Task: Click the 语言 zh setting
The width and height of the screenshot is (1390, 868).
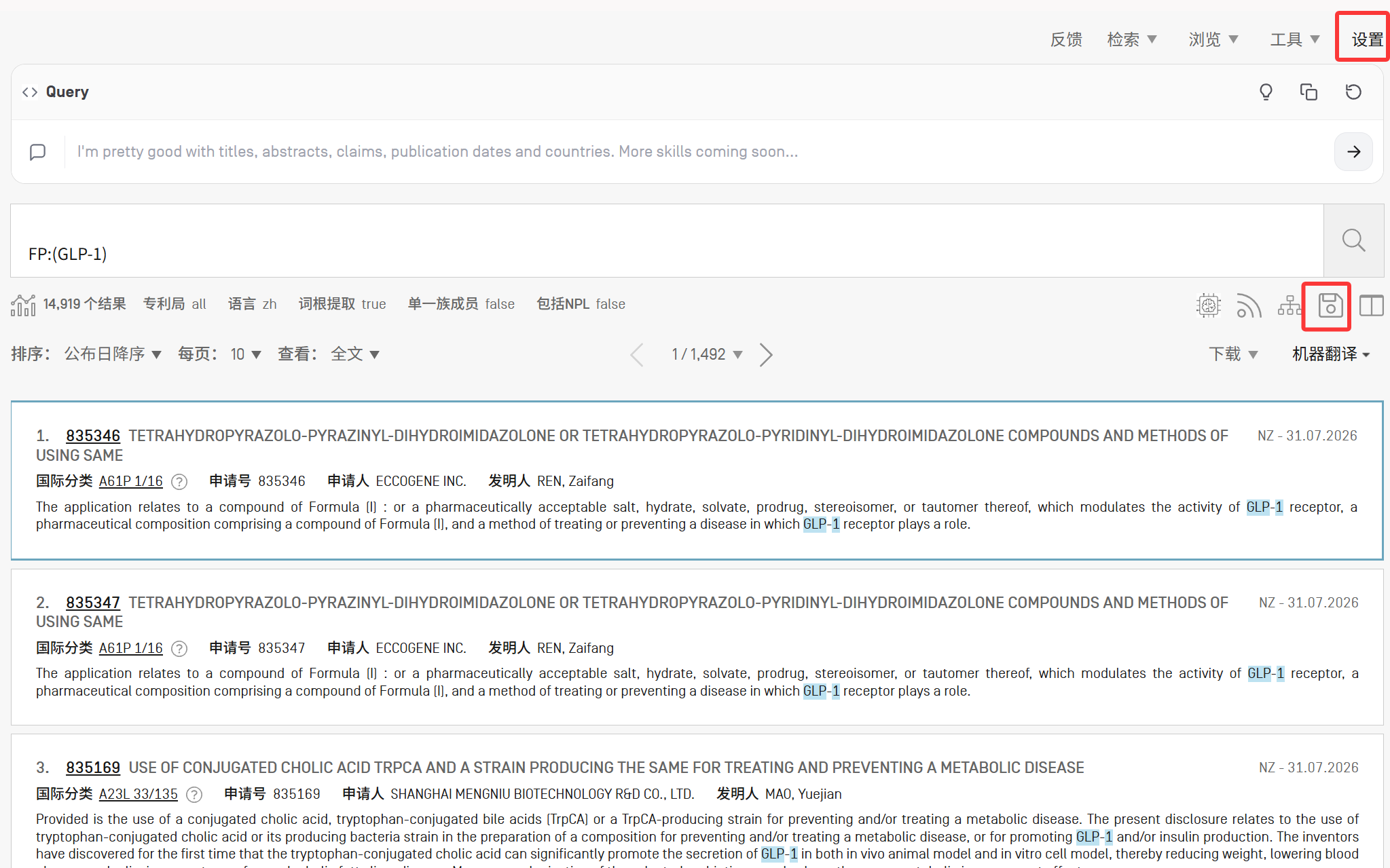Action: coord(253,304)
